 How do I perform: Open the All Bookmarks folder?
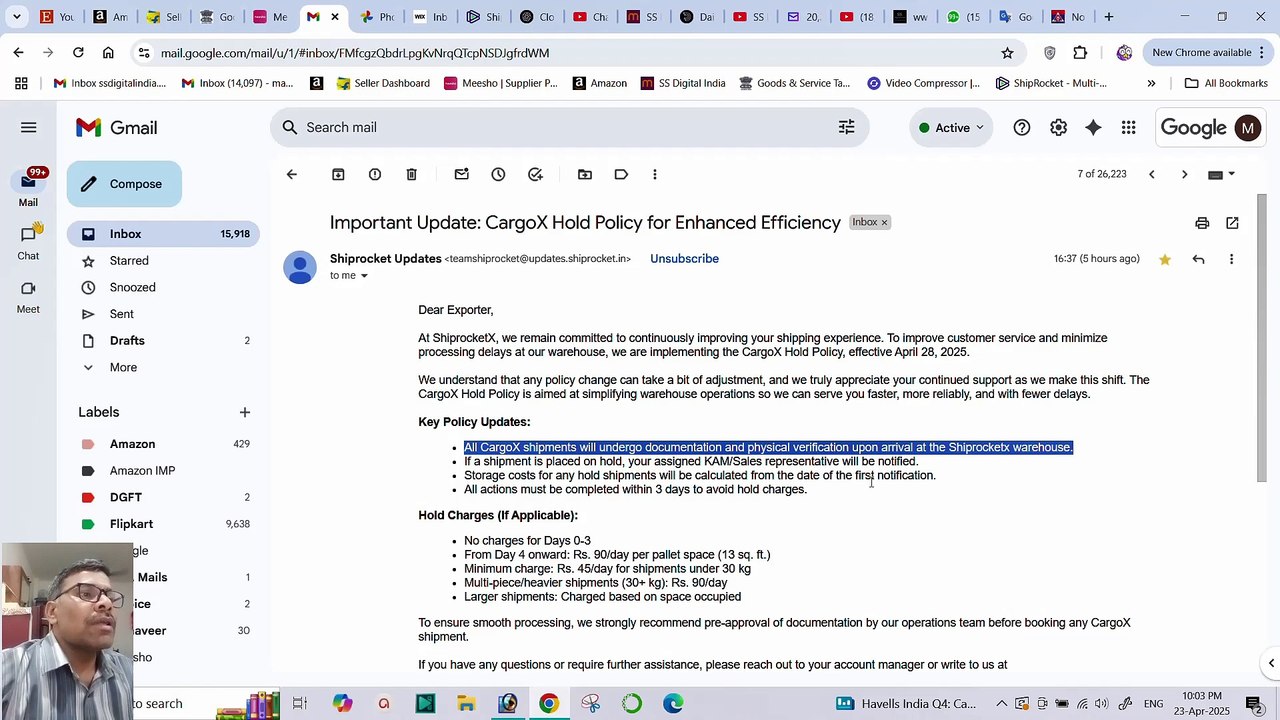[x=1226, y=83]
